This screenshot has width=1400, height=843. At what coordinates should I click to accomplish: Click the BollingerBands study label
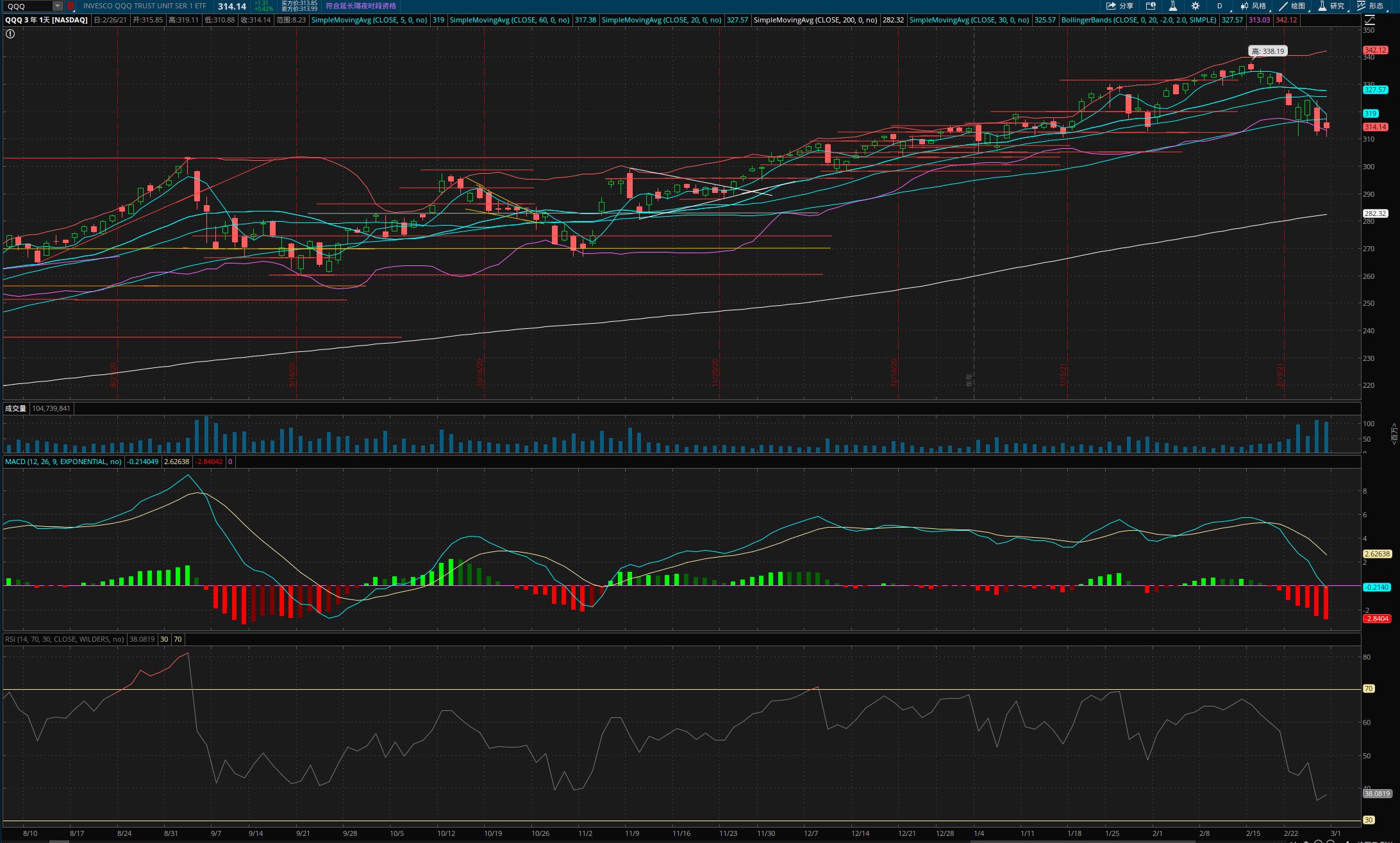[x=1138, y=20]
